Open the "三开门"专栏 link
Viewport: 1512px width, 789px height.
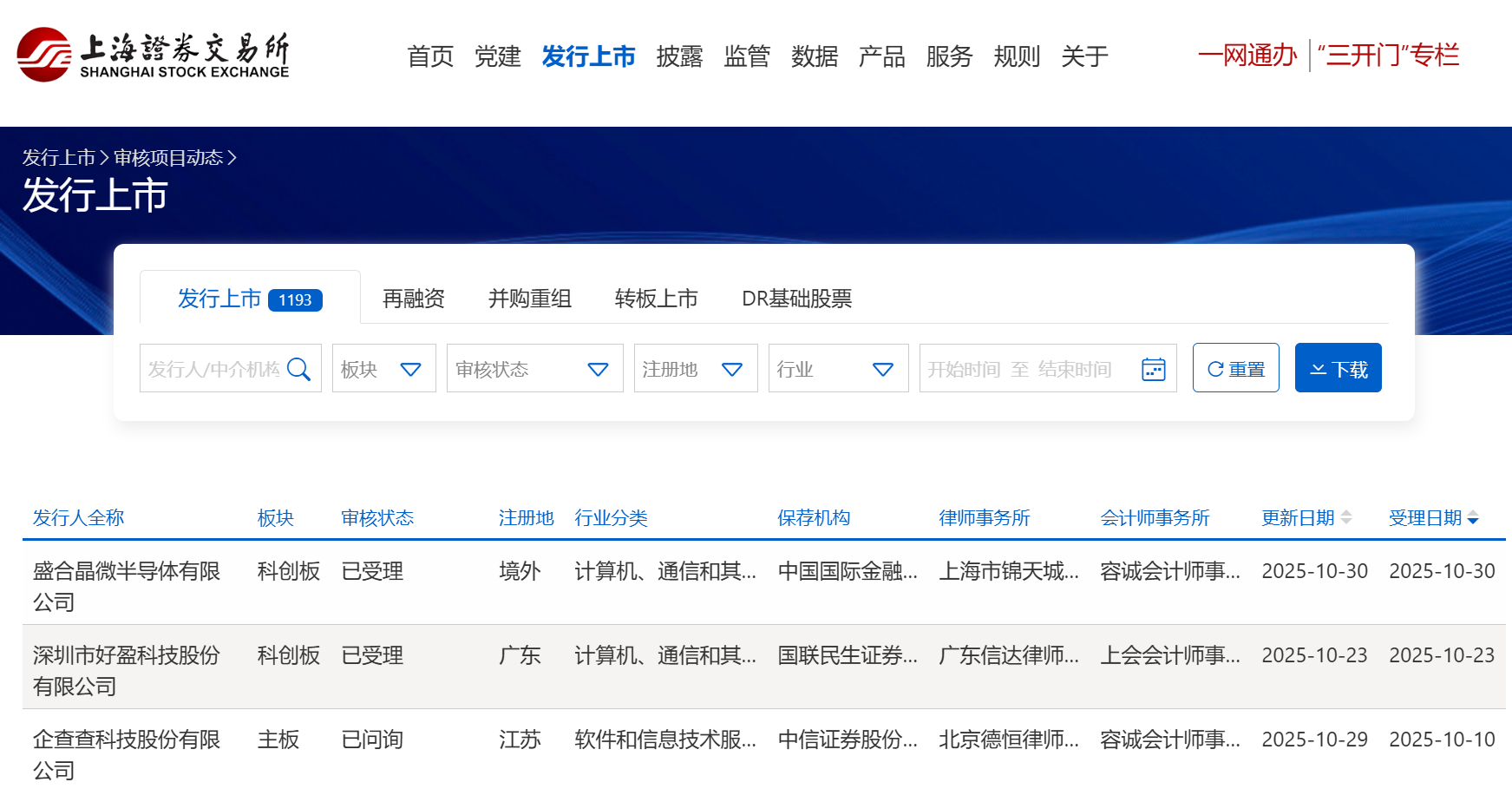tap(1388, 56)
